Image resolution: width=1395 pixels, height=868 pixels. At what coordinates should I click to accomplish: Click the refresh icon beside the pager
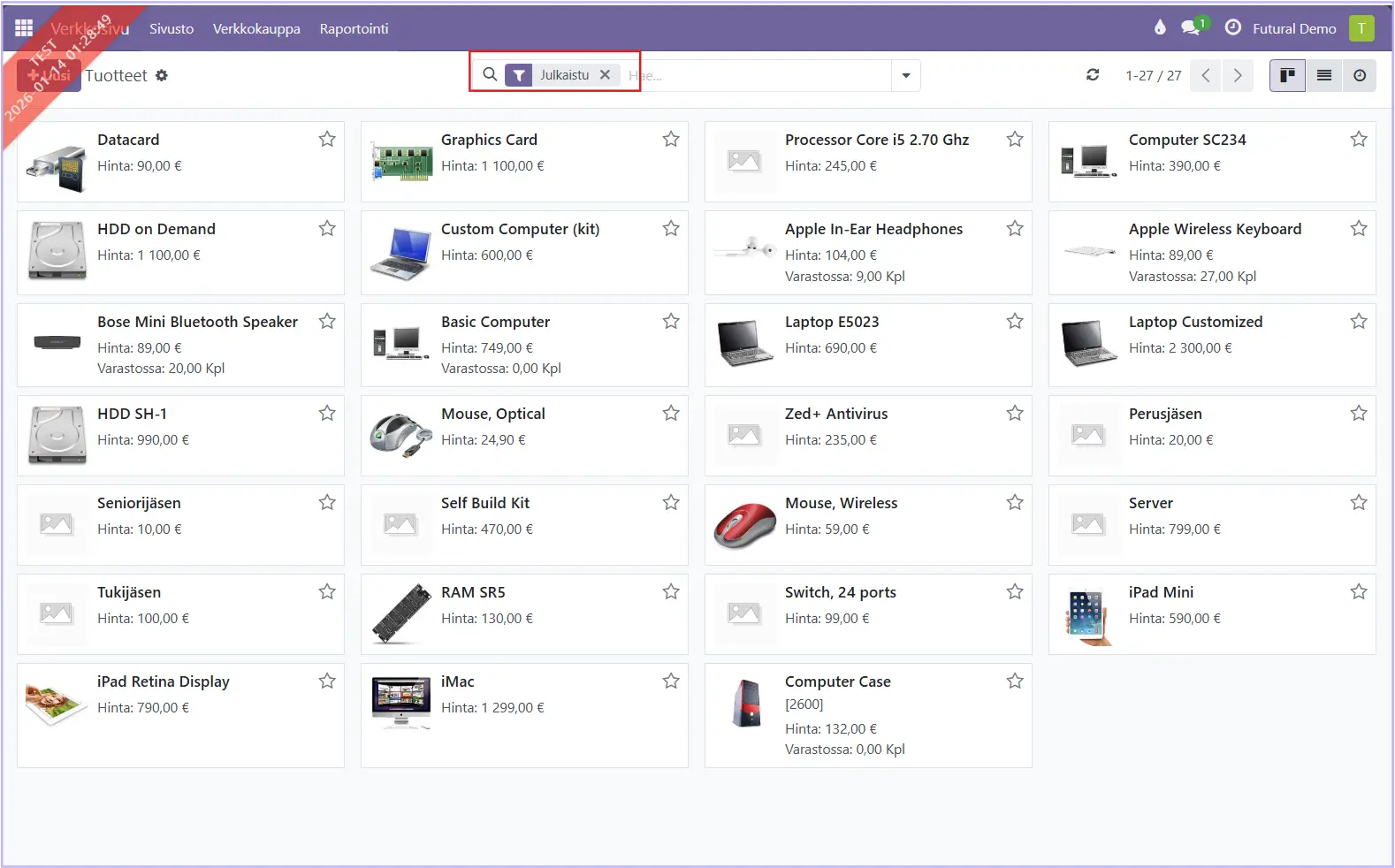(x=1093, y=75)
